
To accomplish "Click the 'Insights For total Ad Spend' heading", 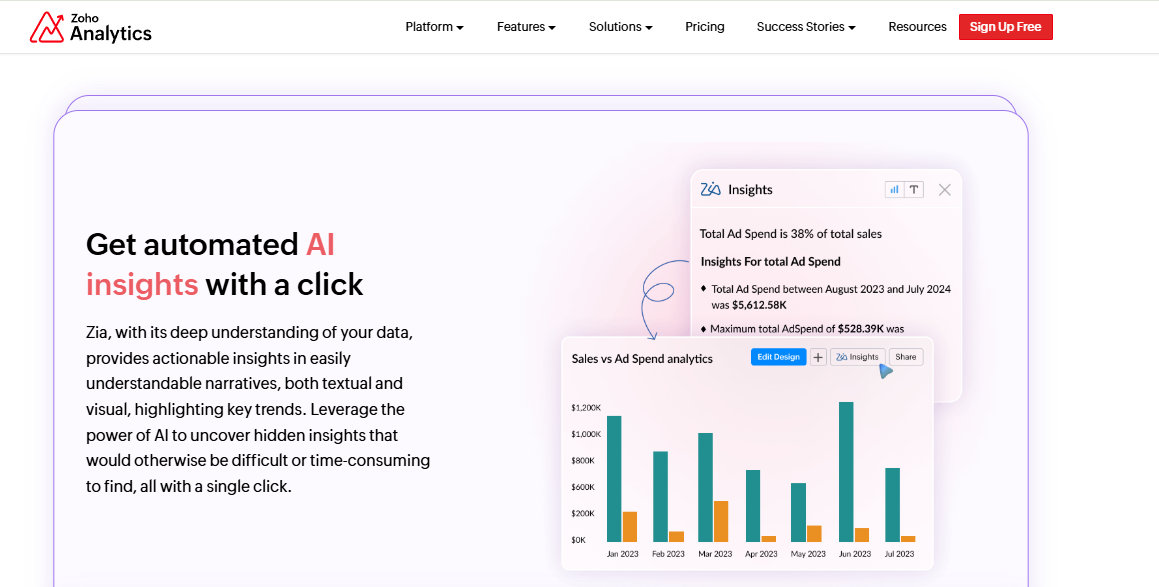I will point(770,261).
